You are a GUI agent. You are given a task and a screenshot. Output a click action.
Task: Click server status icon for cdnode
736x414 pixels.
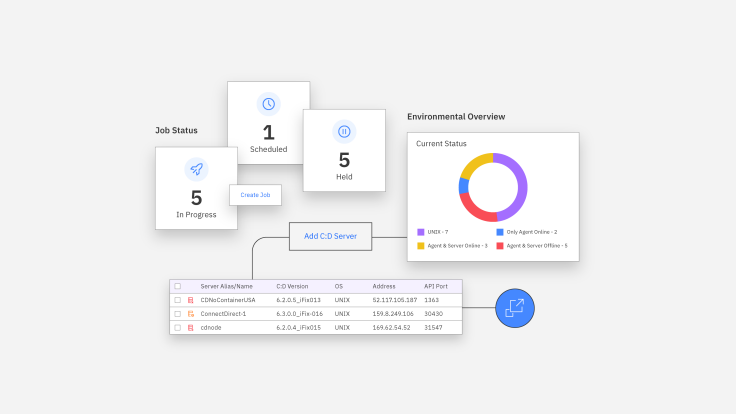coord(191,328)
